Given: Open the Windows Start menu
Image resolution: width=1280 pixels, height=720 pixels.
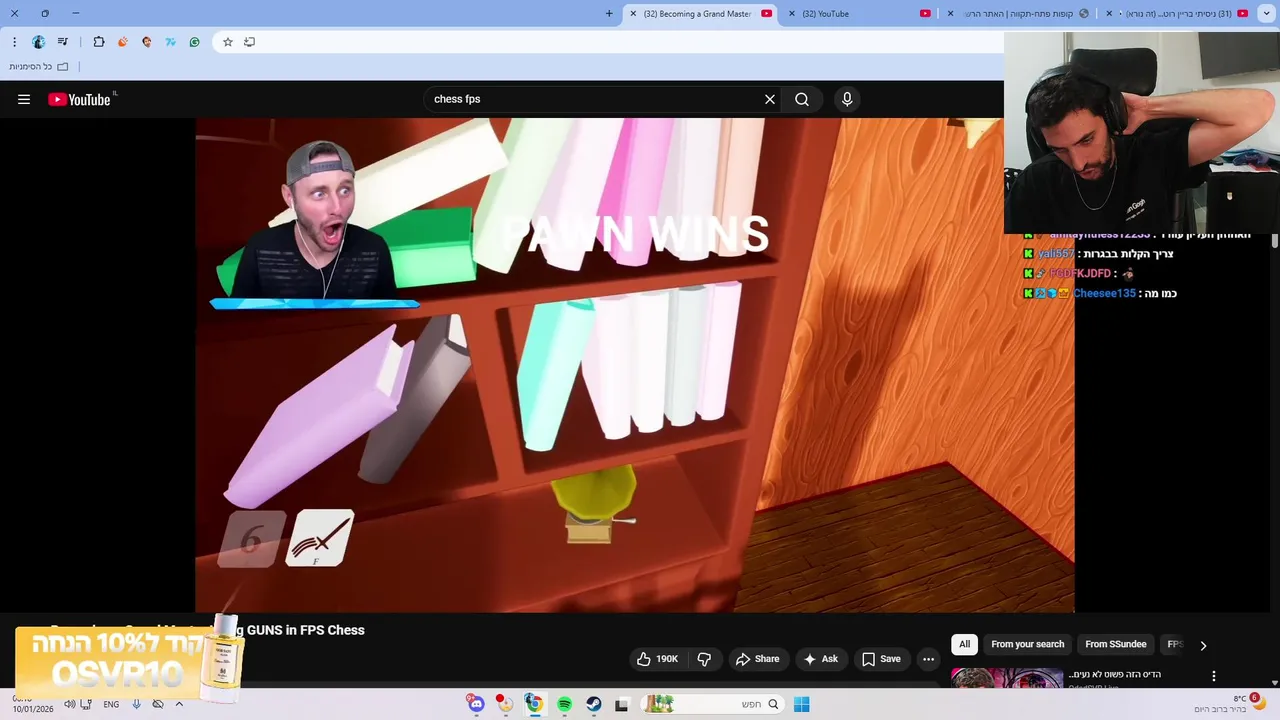Looking at the screenshot, I should 801,704.
